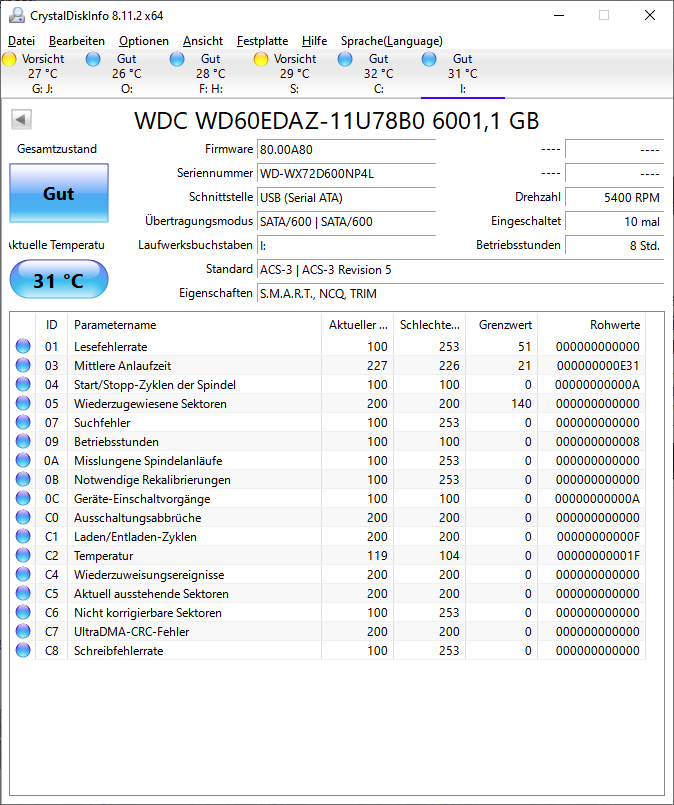Click the Grenzwert column header
Image resolution: width=674 pixels, height=805 pixels.
[x=502, y=324]
